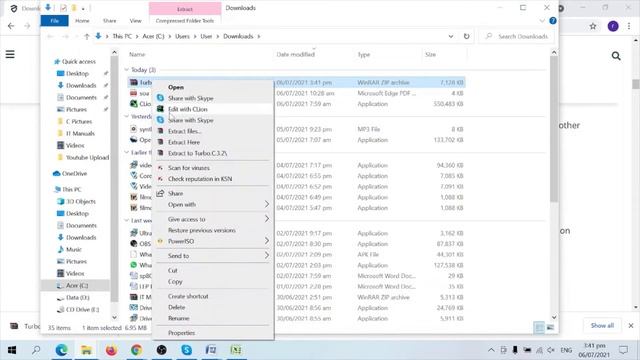Open the address bar history dropdown
Viewport: 640px width, 360px height.
pos(451,36)
